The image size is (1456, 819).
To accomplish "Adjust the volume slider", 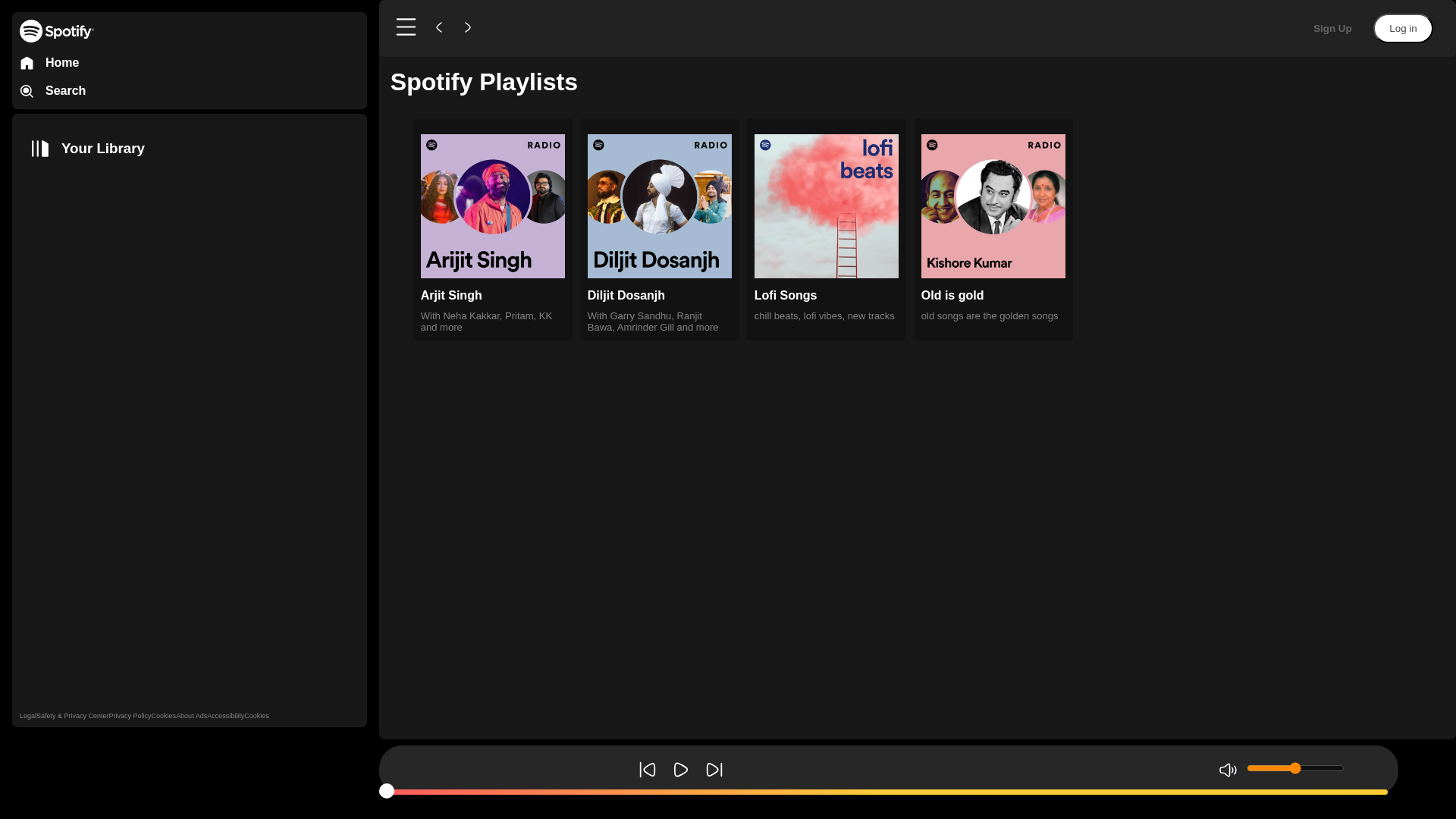I will click(x=1294, y=768).
